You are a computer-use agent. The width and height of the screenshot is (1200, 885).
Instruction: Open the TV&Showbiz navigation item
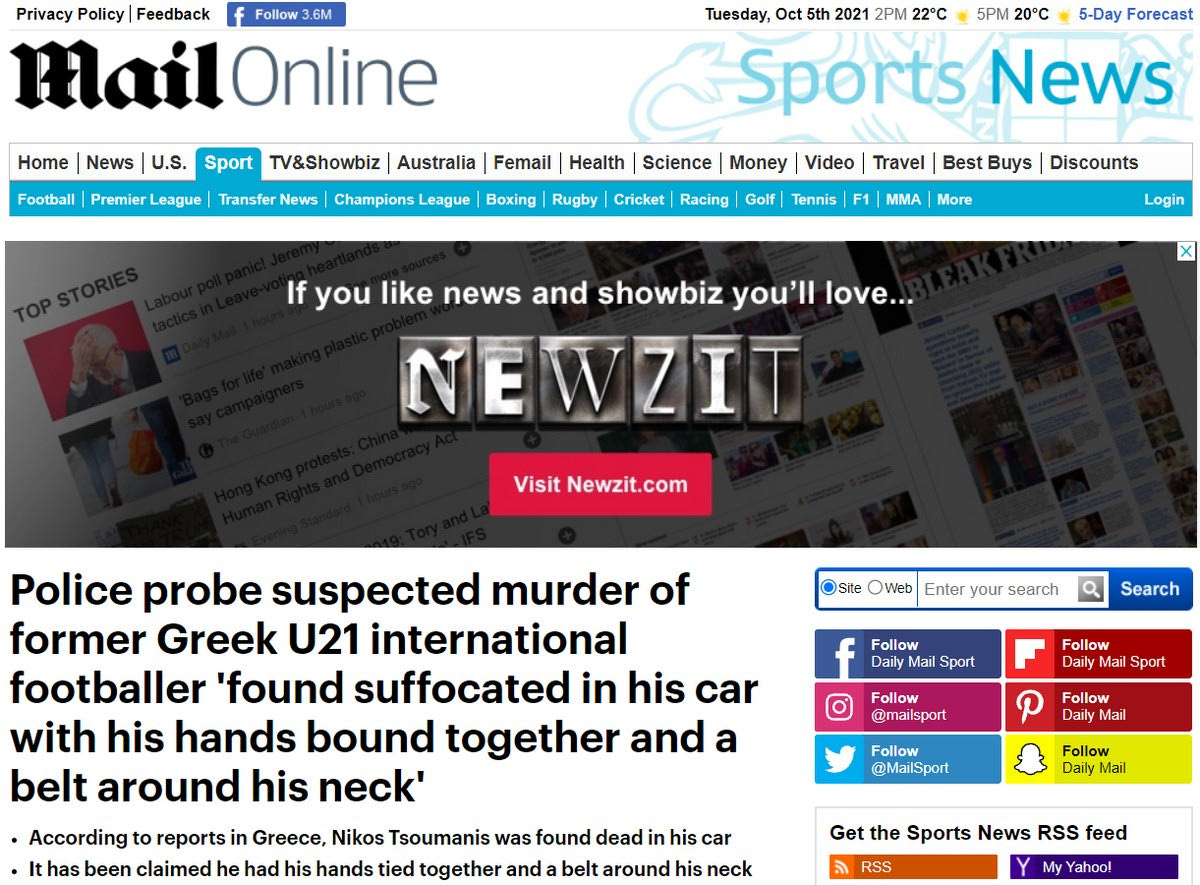coord(325,163)
